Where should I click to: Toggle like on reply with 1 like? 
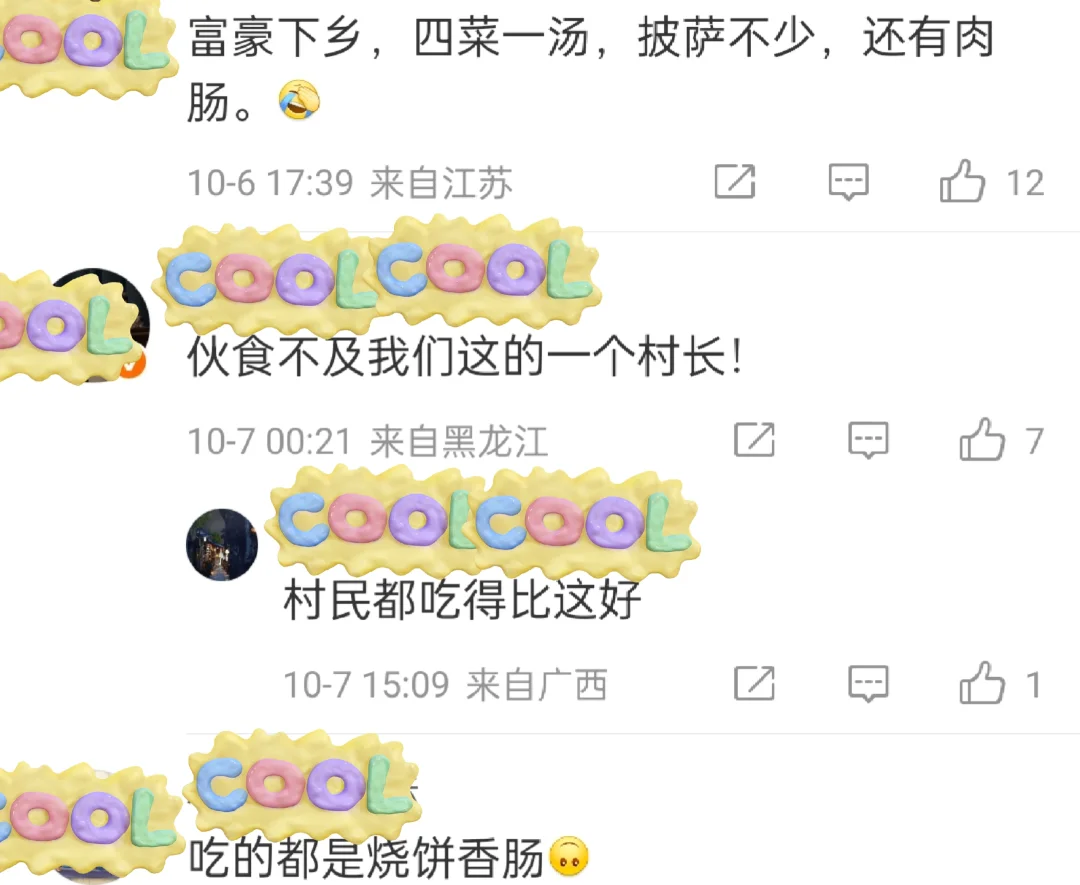pos(982,683)
